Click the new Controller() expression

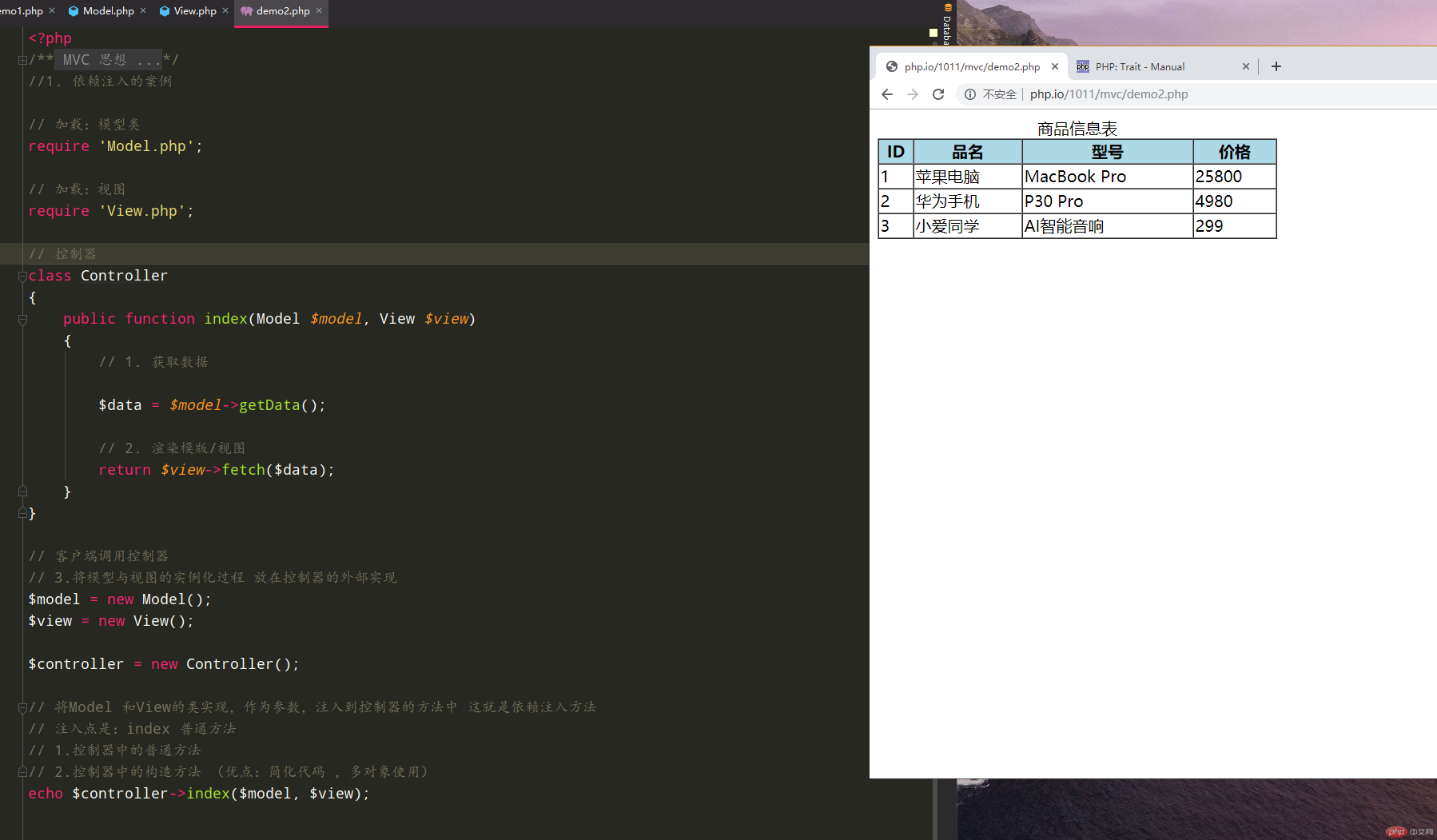click(221, 664)
